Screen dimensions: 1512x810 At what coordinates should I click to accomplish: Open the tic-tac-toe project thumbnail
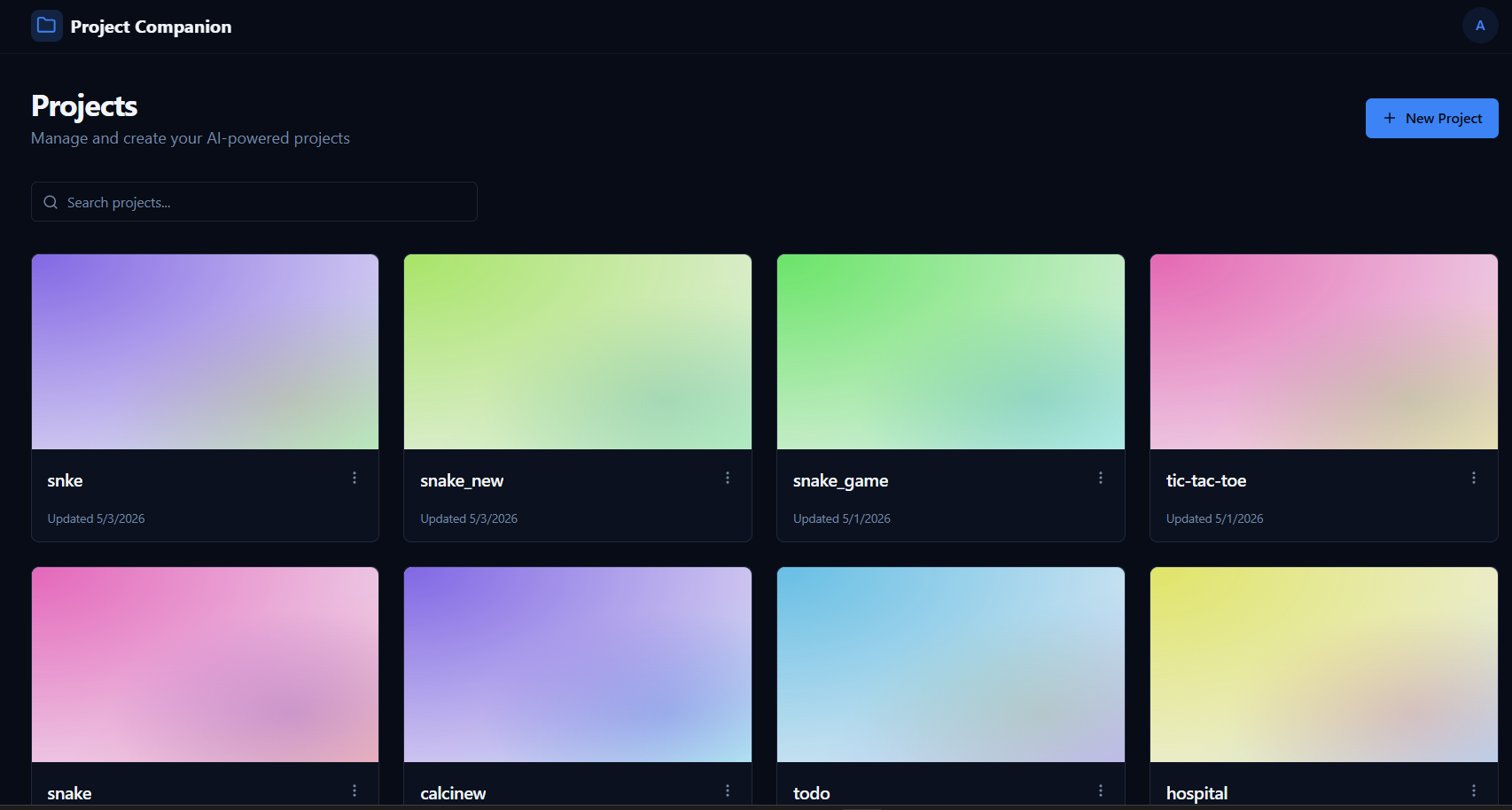click(1324, 352)
